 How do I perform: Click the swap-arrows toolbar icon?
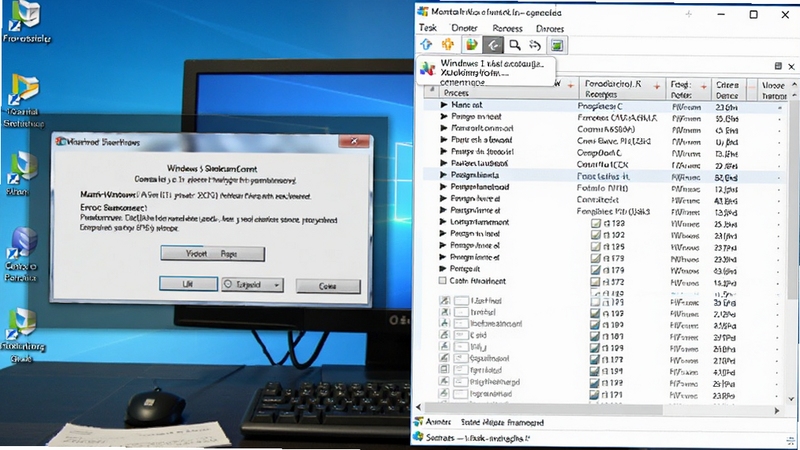pos(535,45)
